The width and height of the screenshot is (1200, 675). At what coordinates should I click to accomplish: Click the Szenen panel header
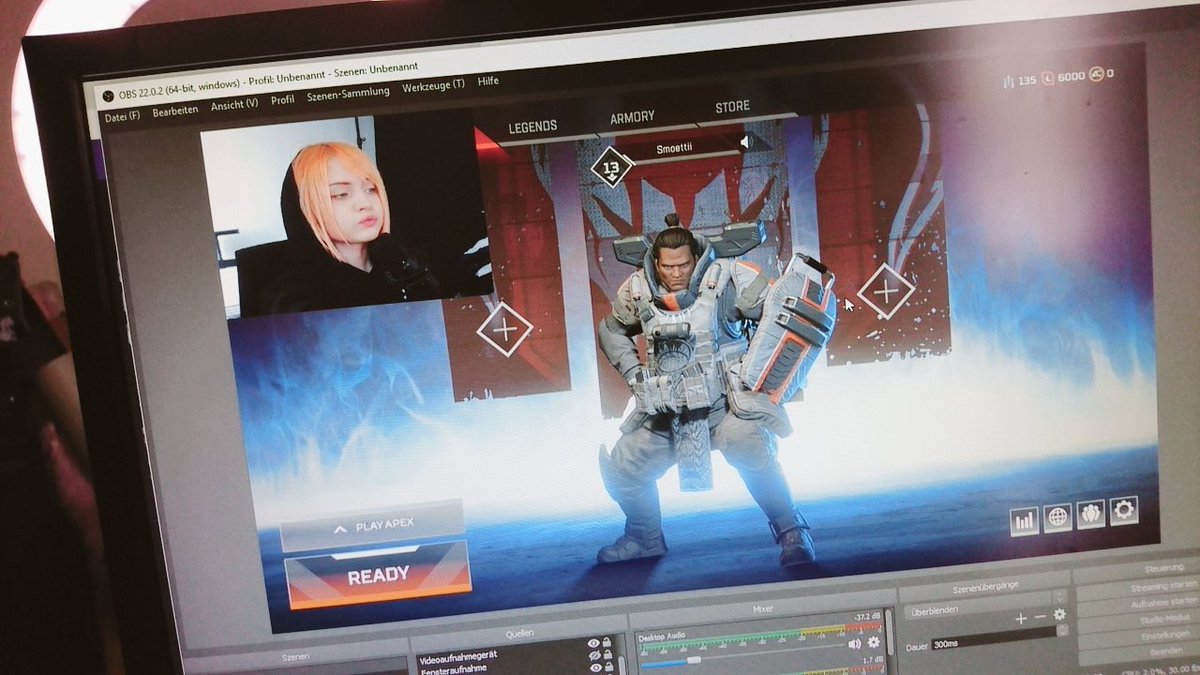point(296,656)
